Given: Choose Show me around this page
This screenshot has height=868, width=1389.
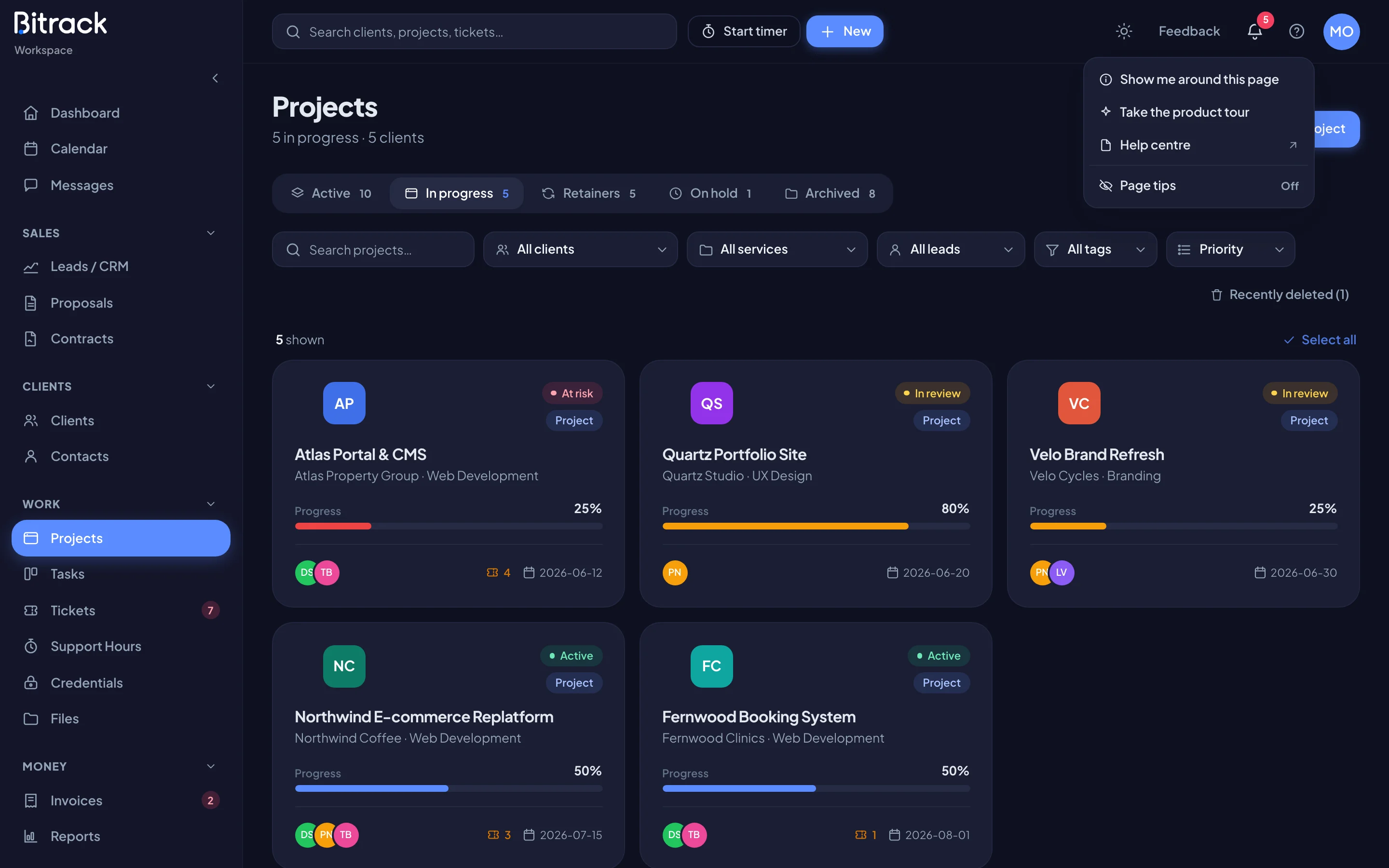Looking at the screenshot, I should (1198, 79).
